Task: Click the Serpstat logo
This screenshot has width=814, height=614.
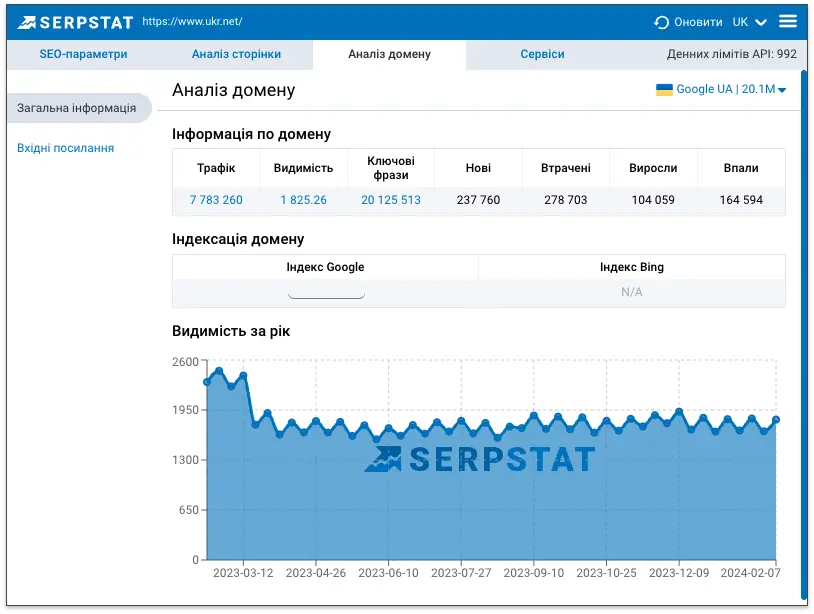Action: pos(77,19)
